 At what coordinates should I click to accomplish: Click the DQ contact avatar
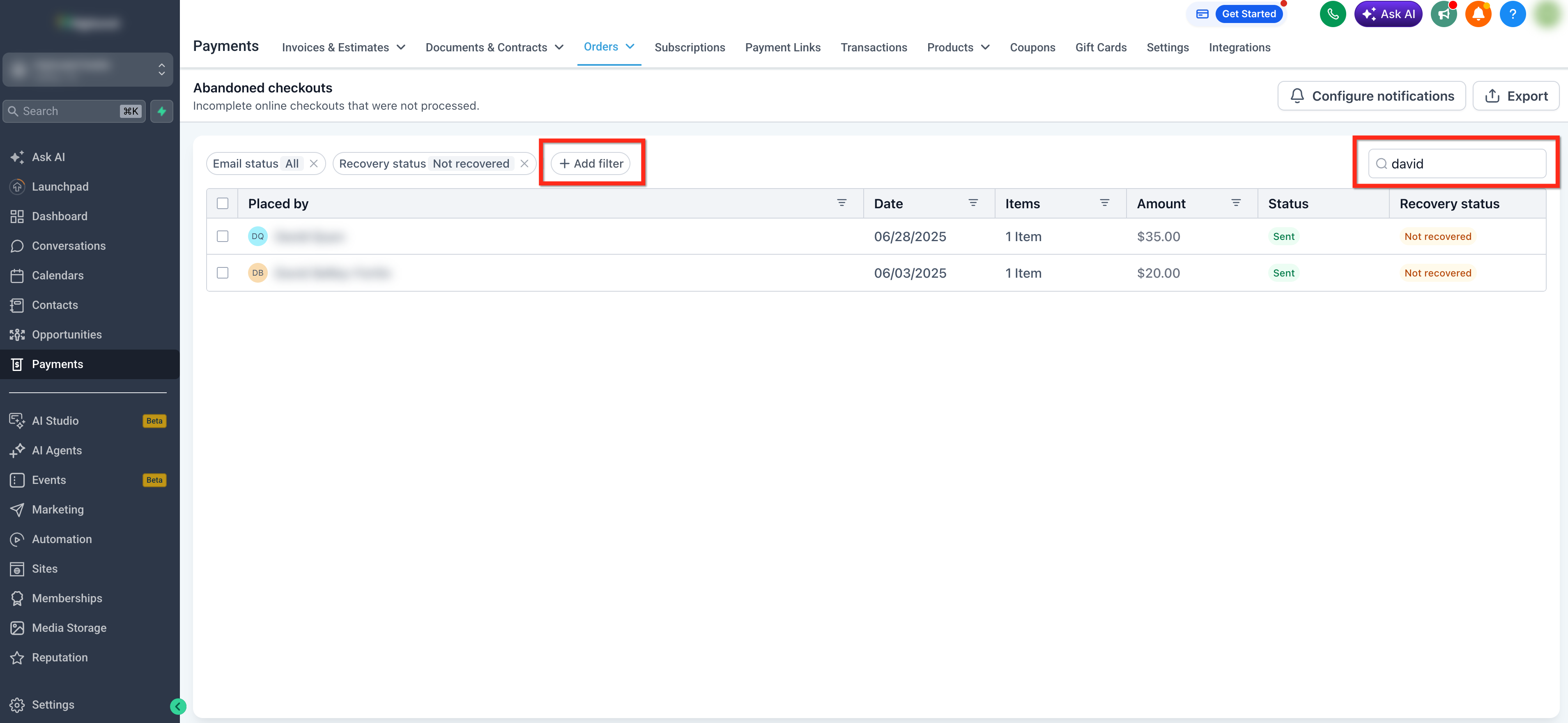[258, 236]
